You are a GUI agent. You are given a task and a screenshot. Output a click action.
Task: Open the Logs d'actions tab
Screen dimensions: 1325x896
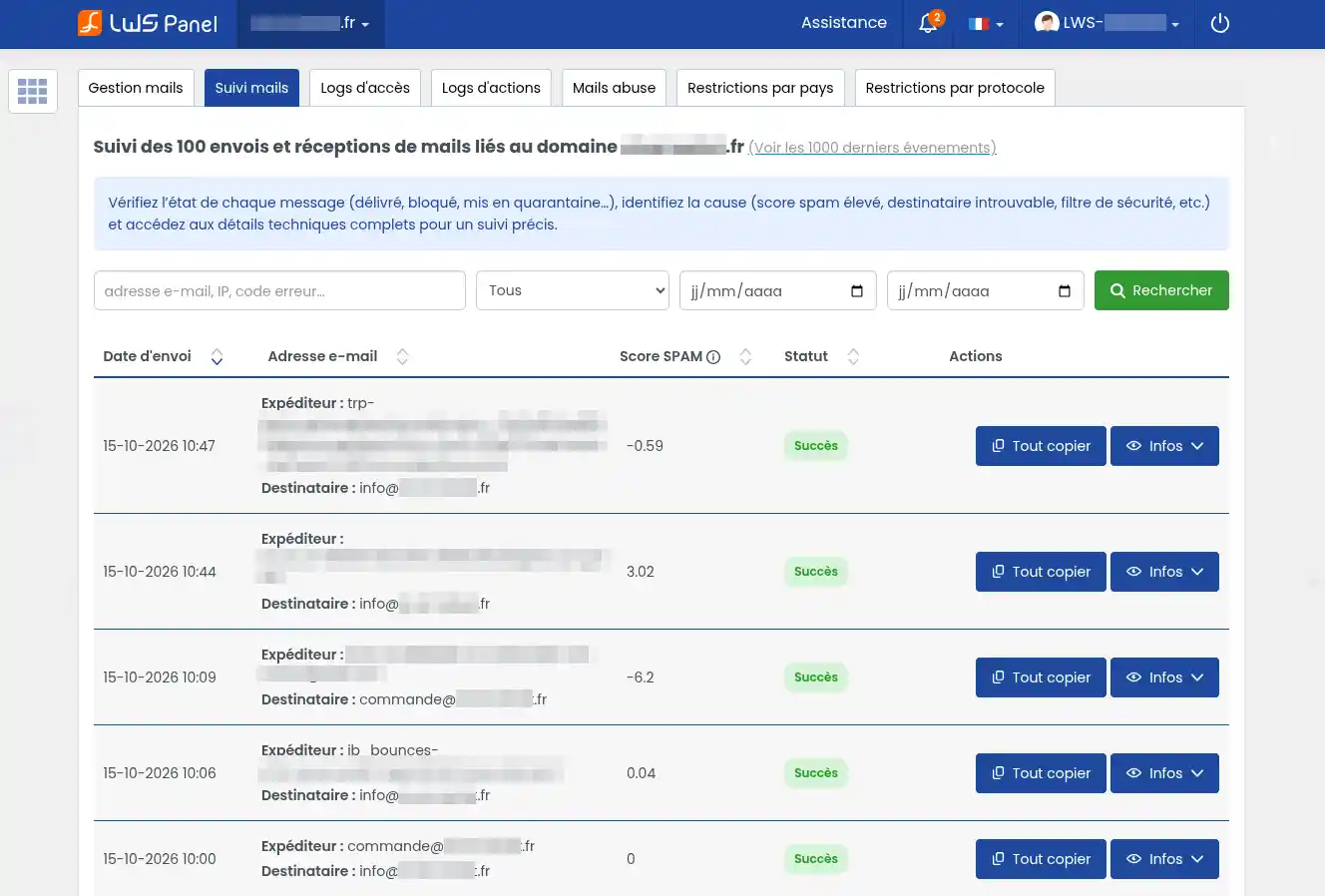(491, 88)
